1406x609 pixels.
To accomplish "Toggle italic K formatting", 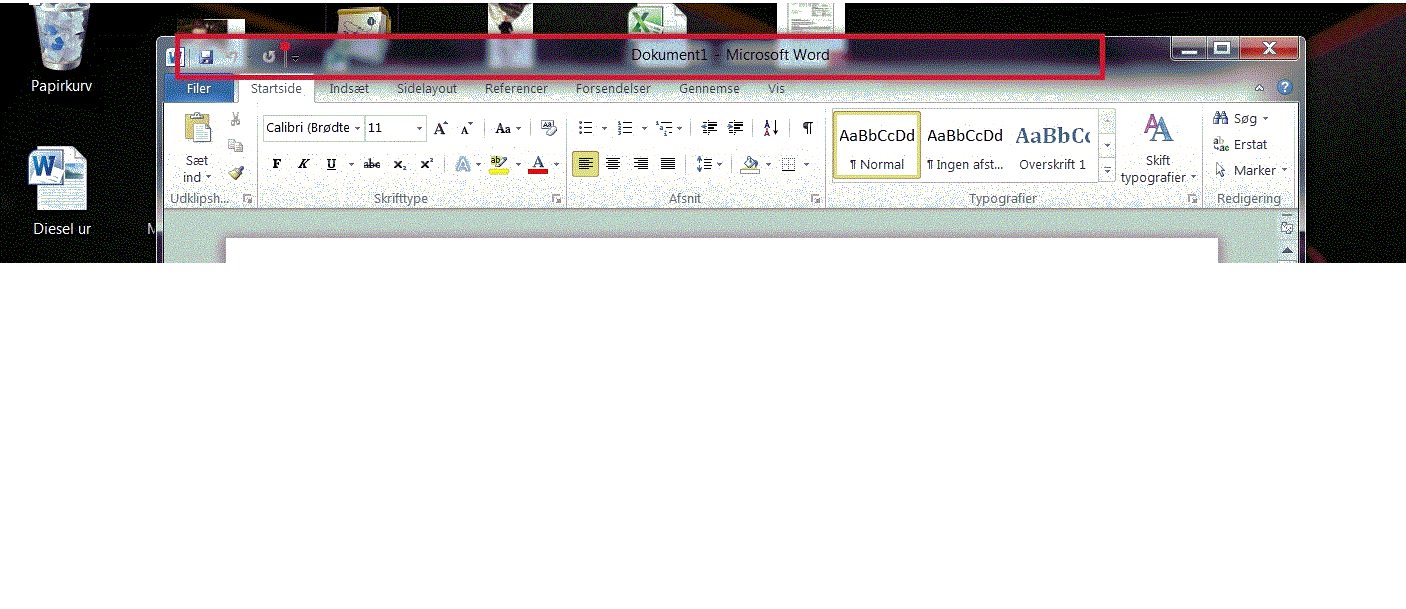I will [x=304, y=164].
